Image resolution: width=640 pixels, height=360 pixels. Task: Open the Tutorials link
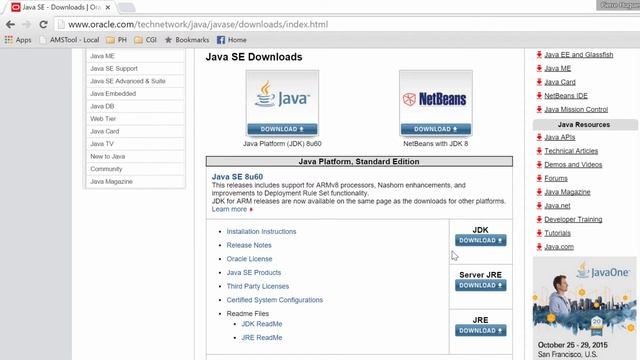pos(557,233)
